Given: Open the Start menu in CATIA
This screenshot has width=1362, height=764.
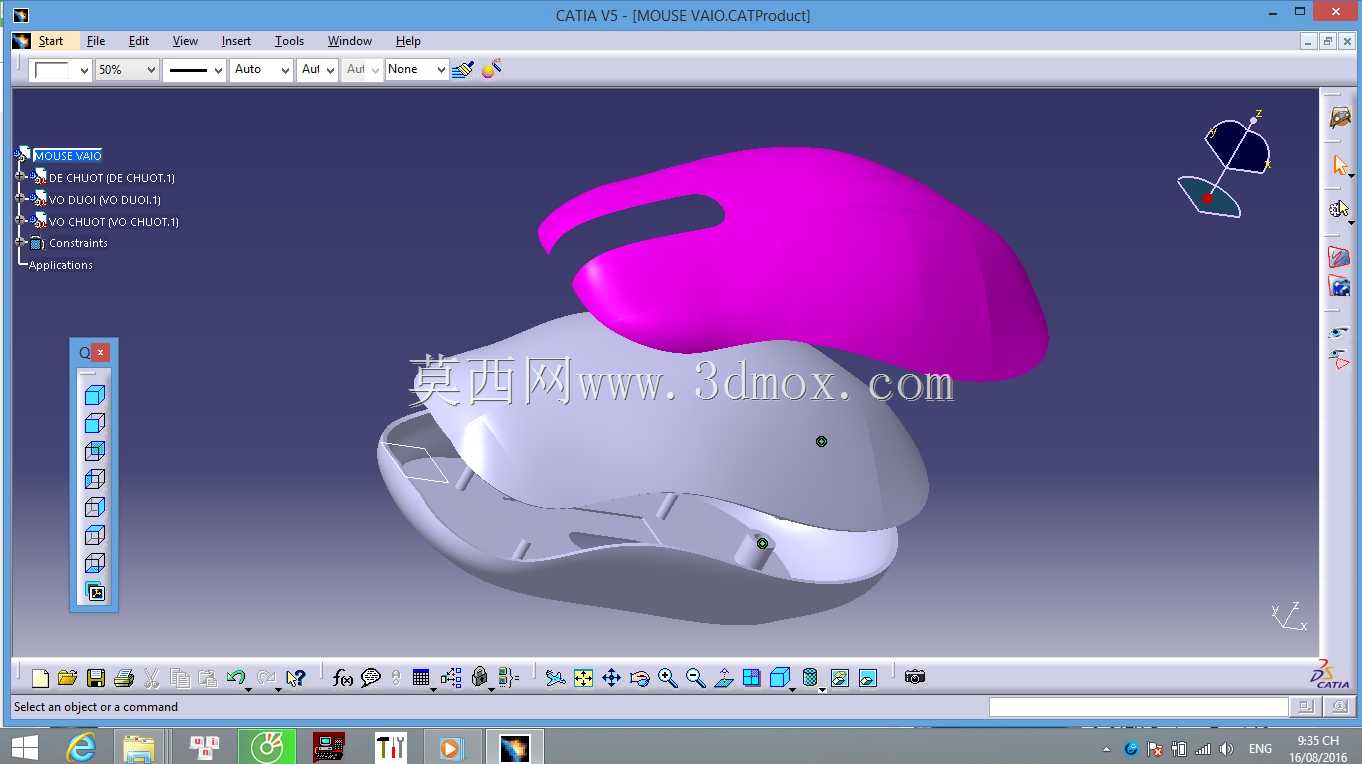Looking at the screenshot, I should (x=50, y=41).
